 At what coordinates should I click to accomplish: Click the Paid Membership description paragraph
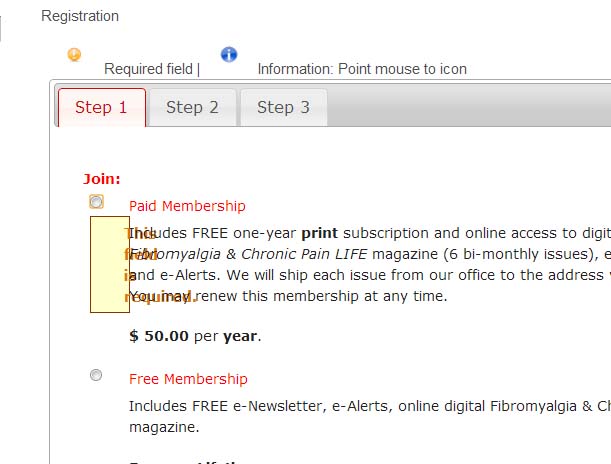pos(370,265)
